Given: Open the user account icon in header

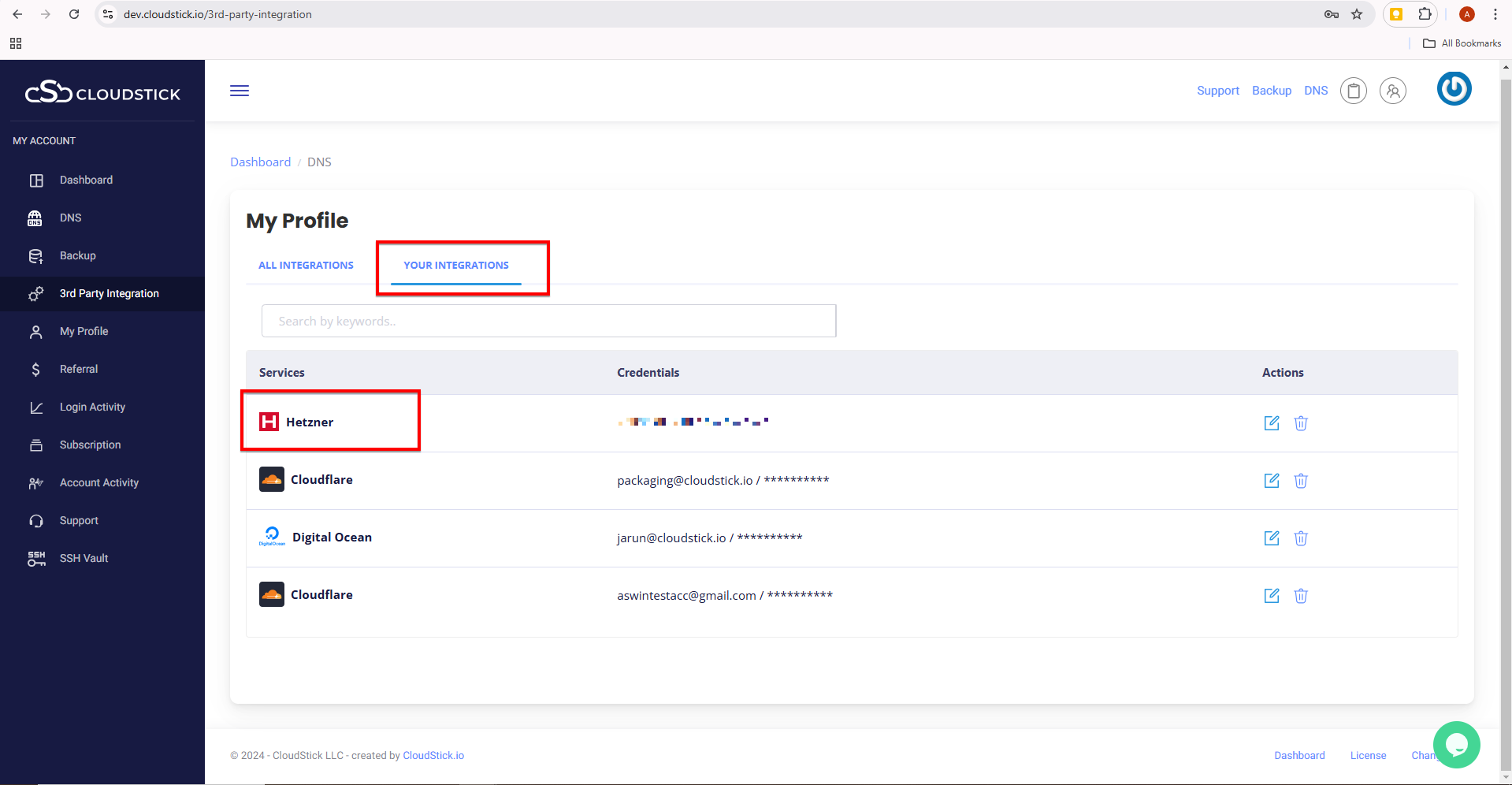Looking at the screenshot, I should [x=1392, y=91].
